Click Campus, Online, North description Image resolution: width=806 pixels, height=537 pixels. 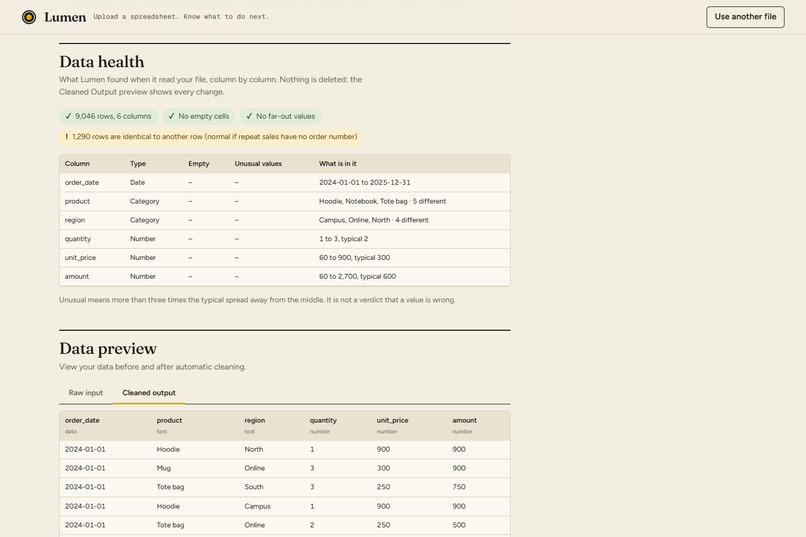point(374,220)
